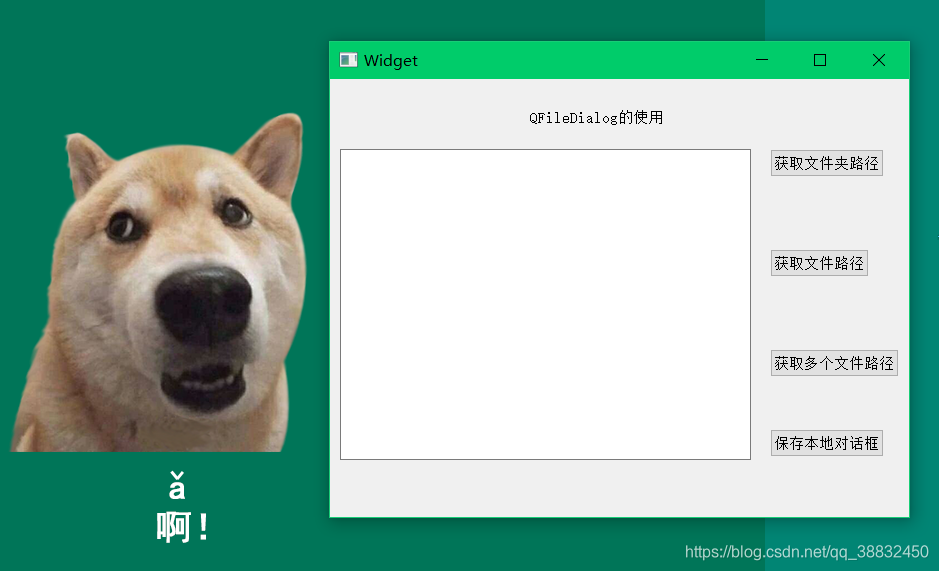Click the 保存本地对话框 button
The width and height of the screenshot is (939, 571).
coord(826,443)
